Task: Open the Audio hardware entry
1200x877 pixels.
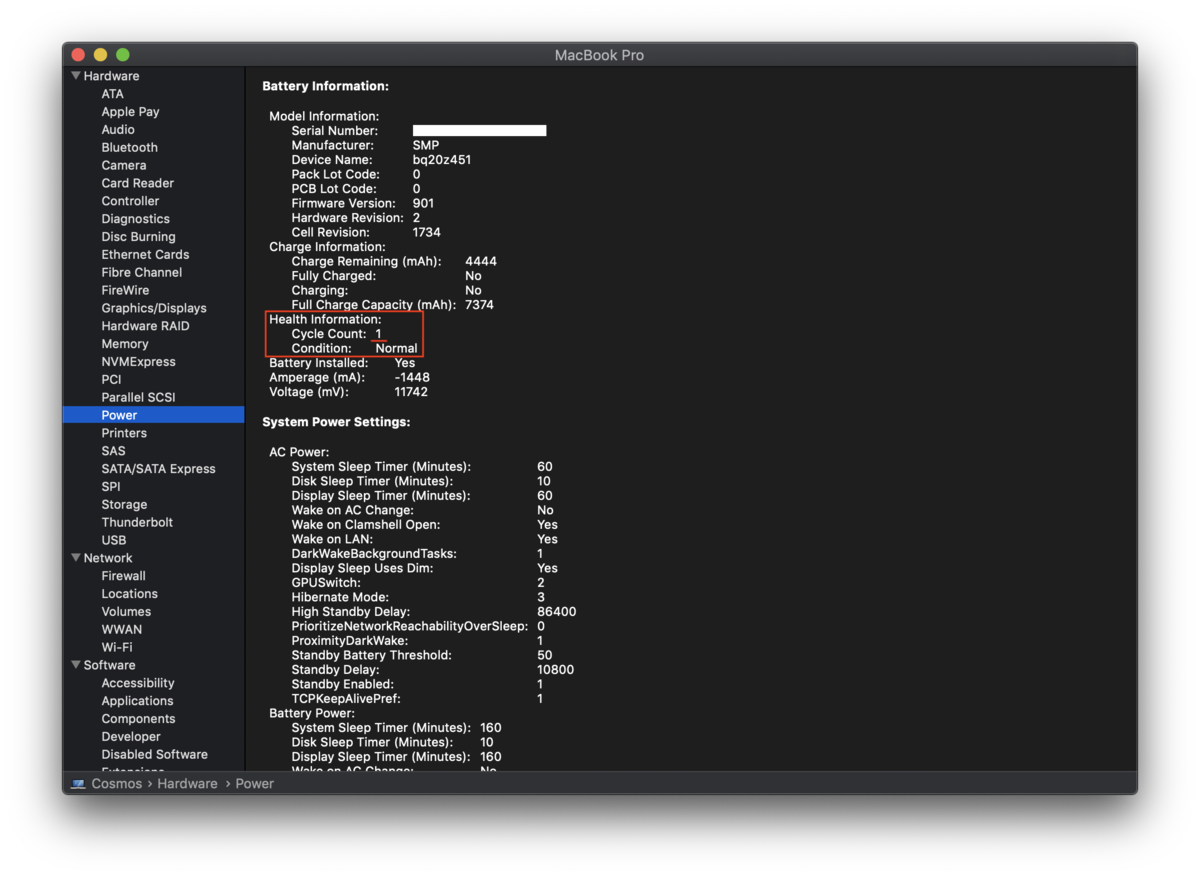Action: click(x=118, y=130)
